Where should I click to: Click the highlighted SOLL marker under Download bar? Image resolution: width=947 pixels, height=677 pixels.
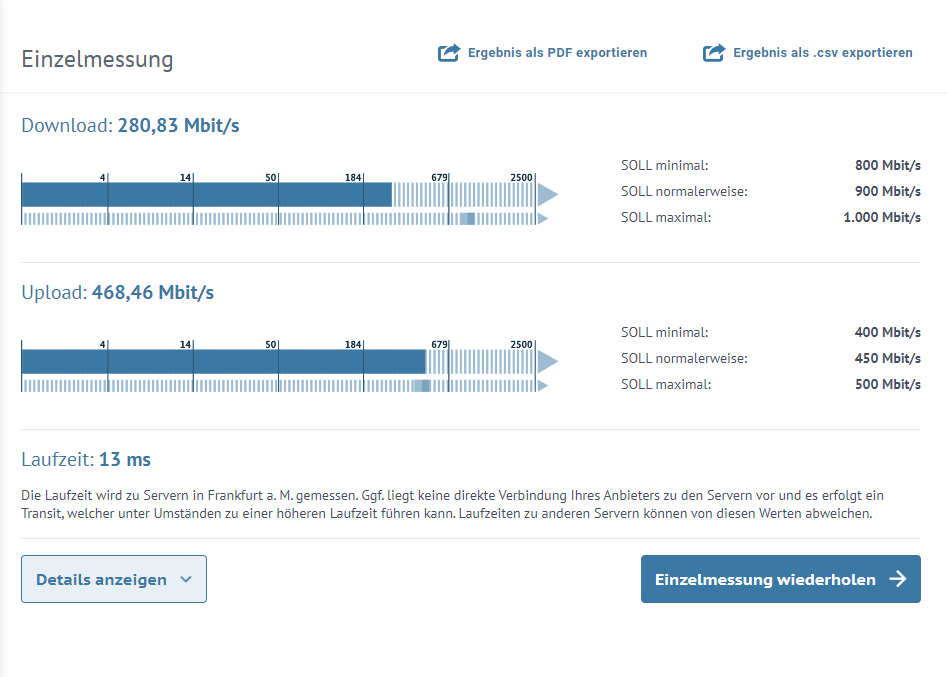[466, 218]
